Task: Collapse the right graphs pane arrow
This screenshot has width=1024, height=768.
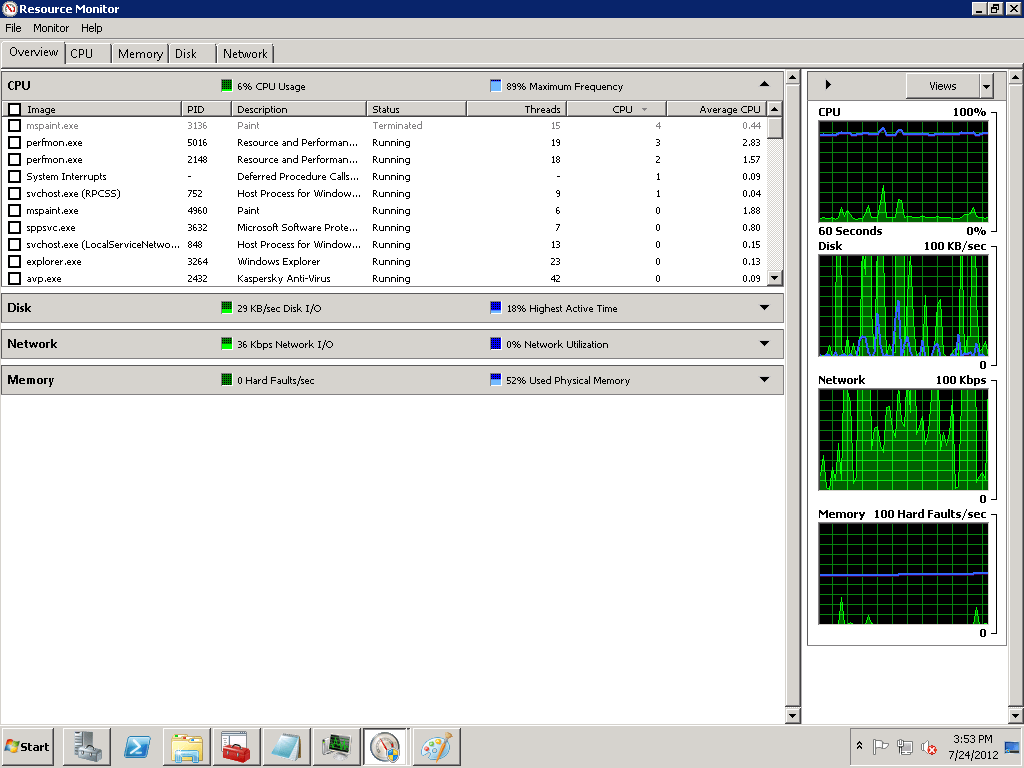Action: pyautogui.click(x=828, y=86)
